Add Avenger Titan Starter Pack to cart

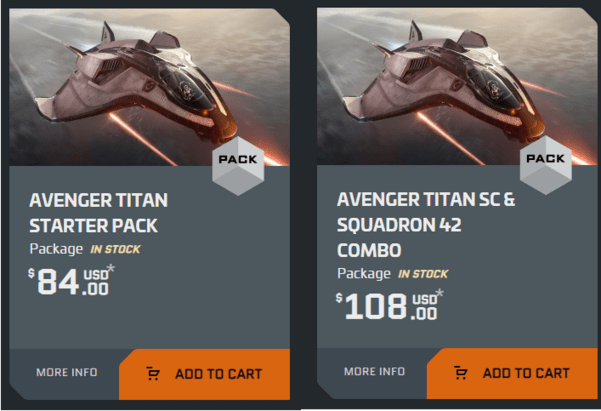coord(205,374)
